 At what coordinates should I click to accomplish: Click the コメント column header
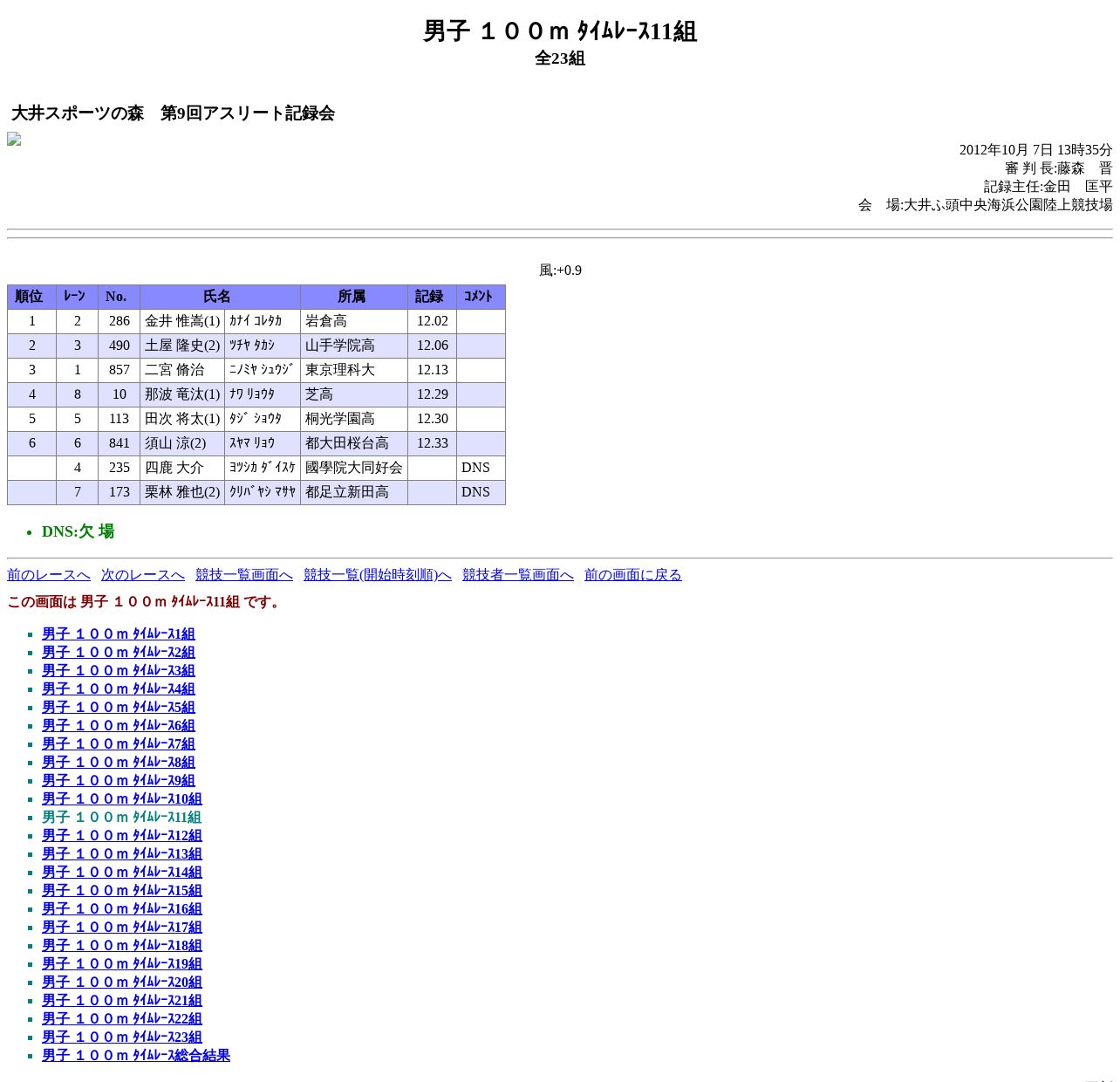click(481, 297)
